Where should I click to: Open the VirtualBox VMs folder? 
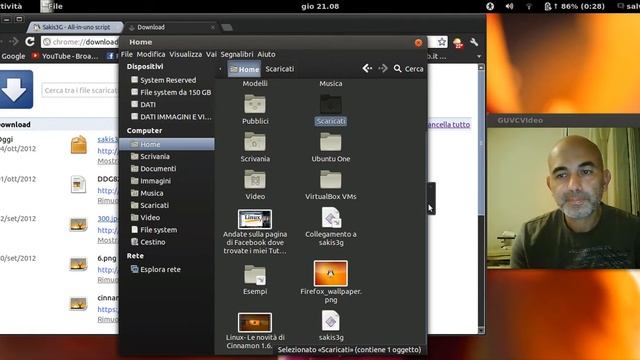pyautogui.click(x=331, y=180)
